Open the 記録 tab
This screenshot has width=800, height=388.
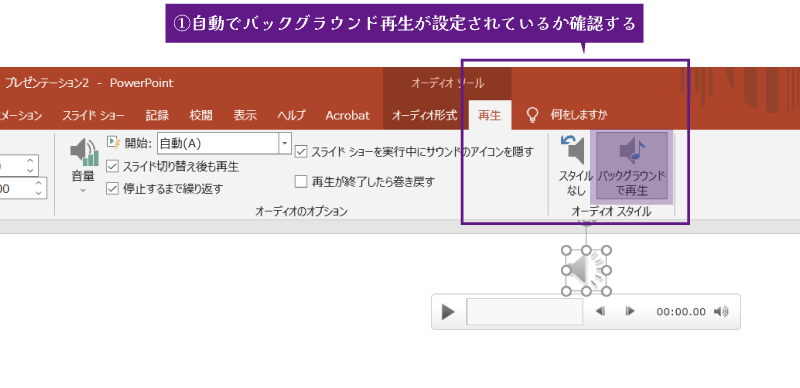pyautogui.click(x=157, y=115)
